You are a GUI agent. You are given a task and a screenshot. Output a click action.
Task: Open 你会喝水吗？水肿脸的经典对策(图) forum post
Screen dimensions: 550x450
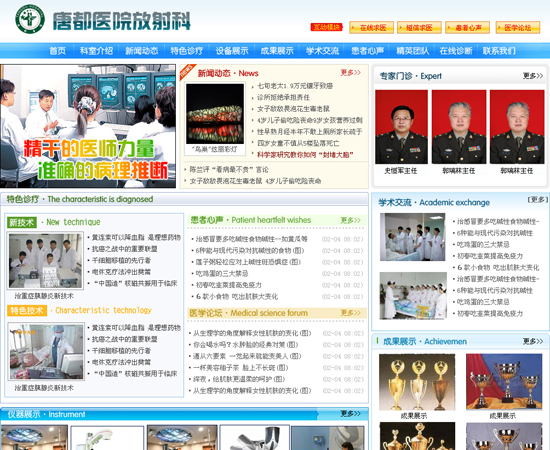246,345
